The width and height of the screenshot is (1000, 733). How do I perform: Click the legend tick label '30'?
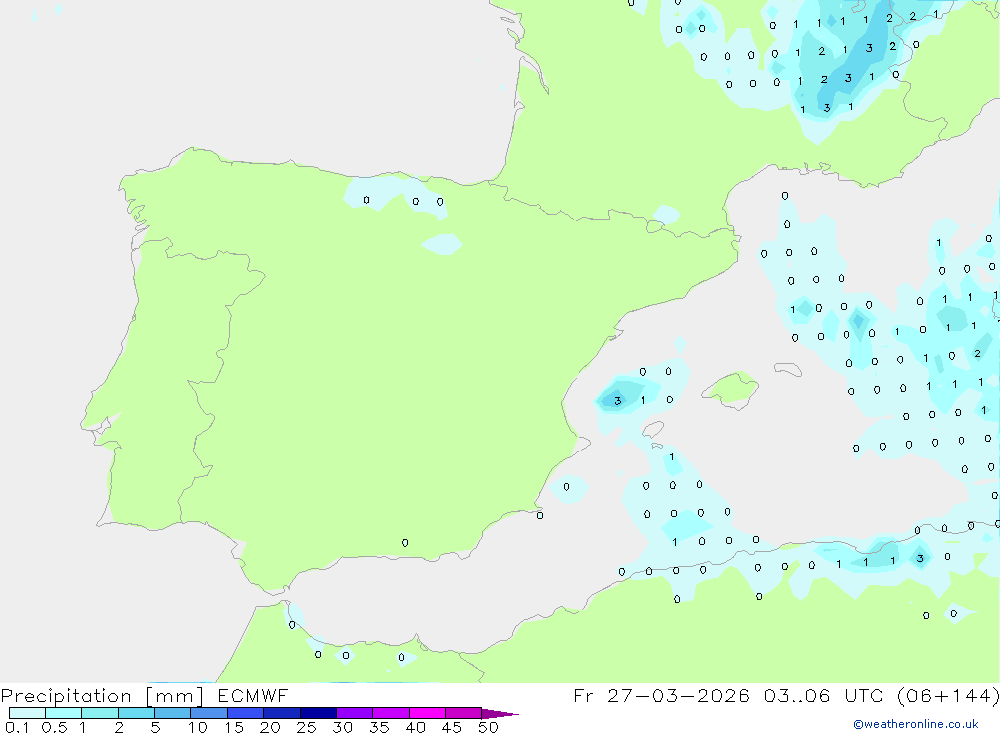[342, 727]
